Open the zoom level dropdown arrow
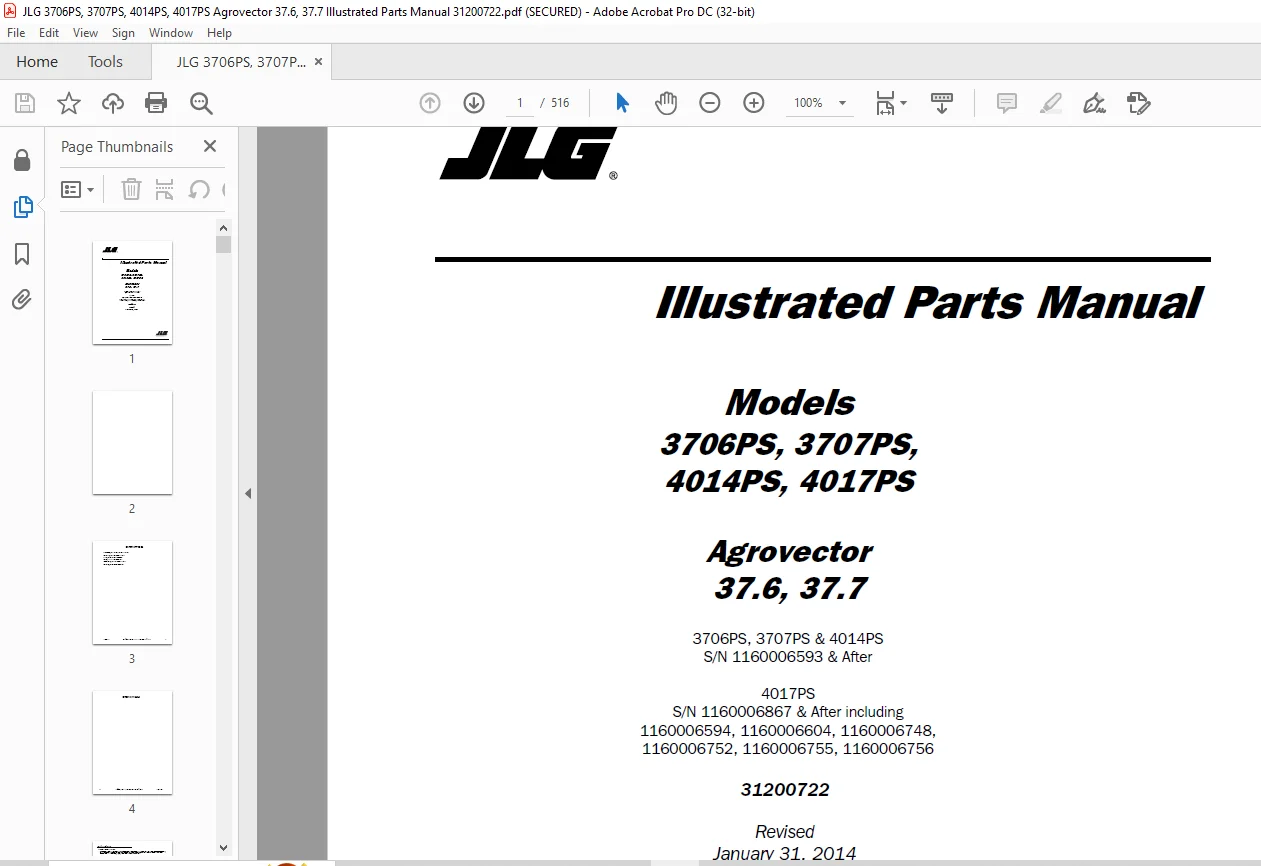 point(842,103)
